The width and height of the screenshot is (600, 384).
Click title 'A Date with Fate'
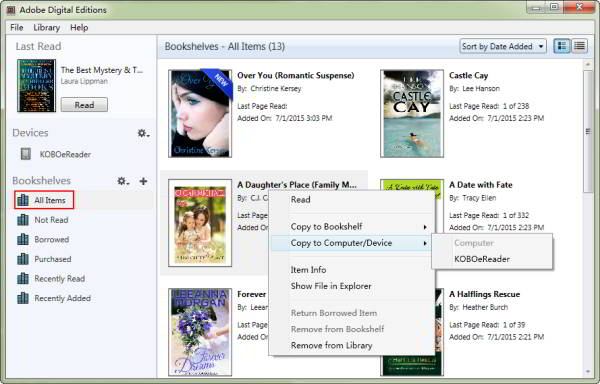(481, 185)
